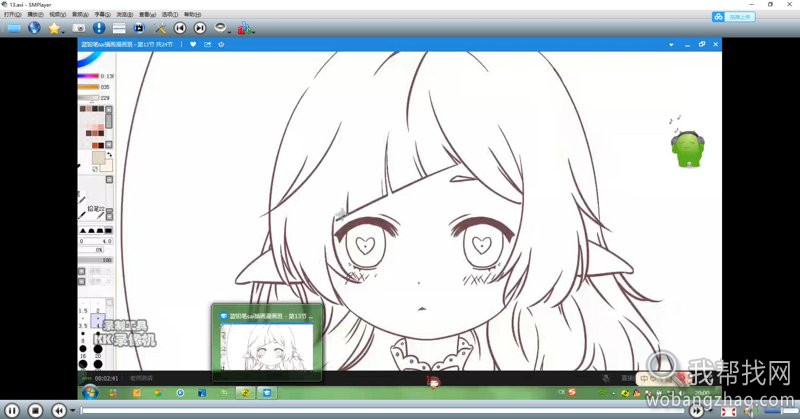Viewport: 800px width, 419px height.
Task: Click the next track toolbar button
Action: click(x=200, y=28)
